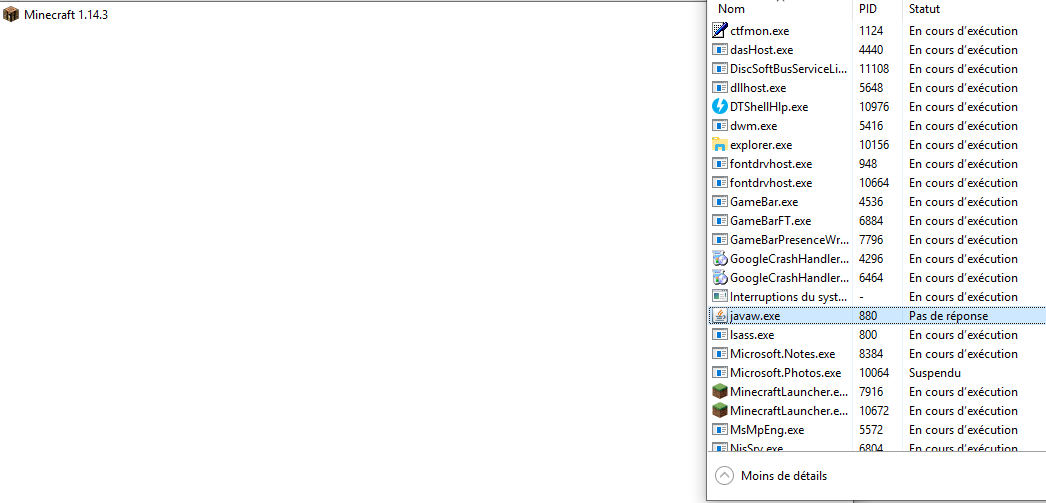Viewport: 1046px width, 503px height.
Task: Click the GameBar.exe process icon
Action: (x=719, y=201)
